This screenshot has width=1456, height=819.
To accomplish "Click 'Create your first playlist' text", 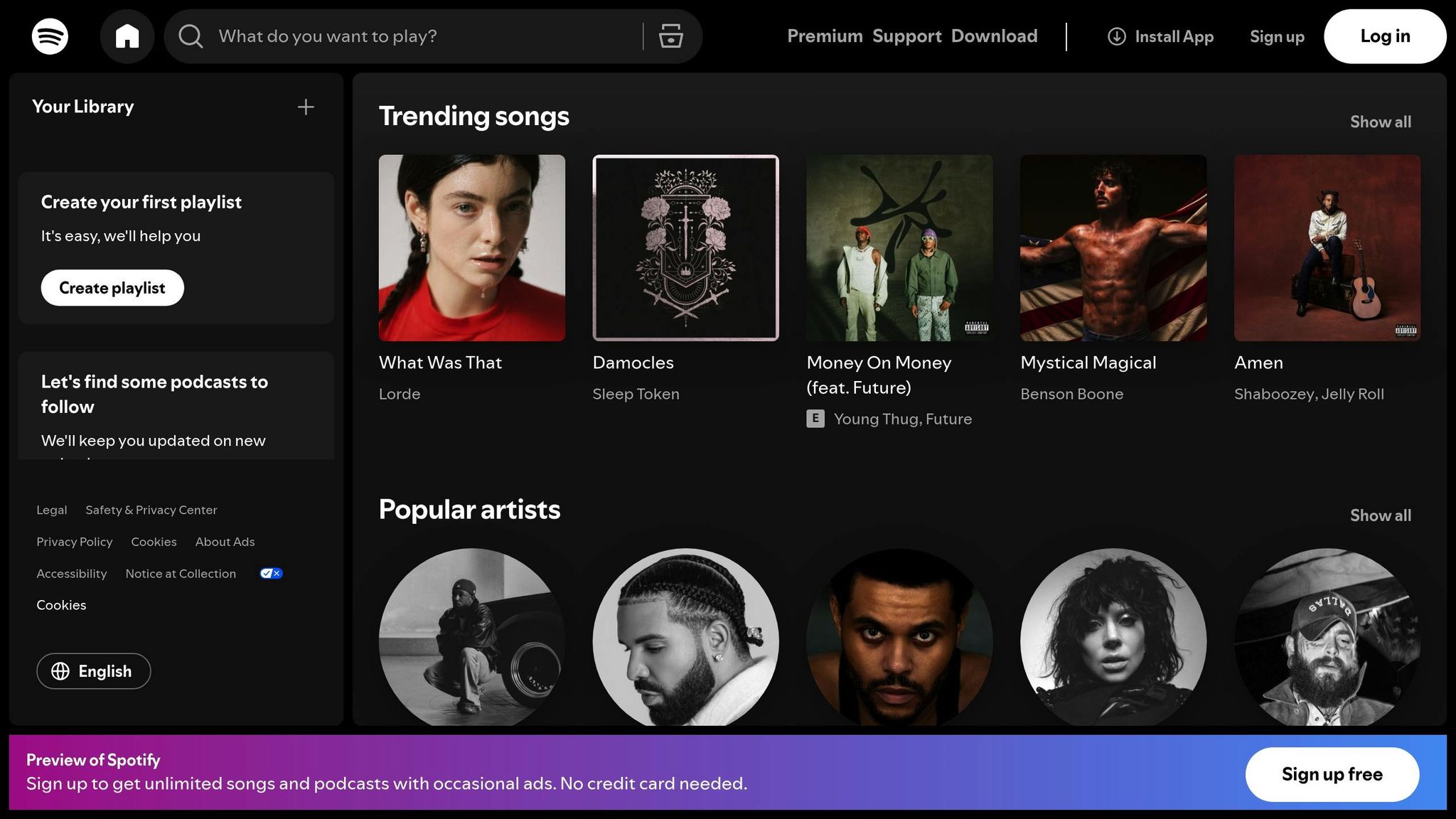I will click(141, 203).
